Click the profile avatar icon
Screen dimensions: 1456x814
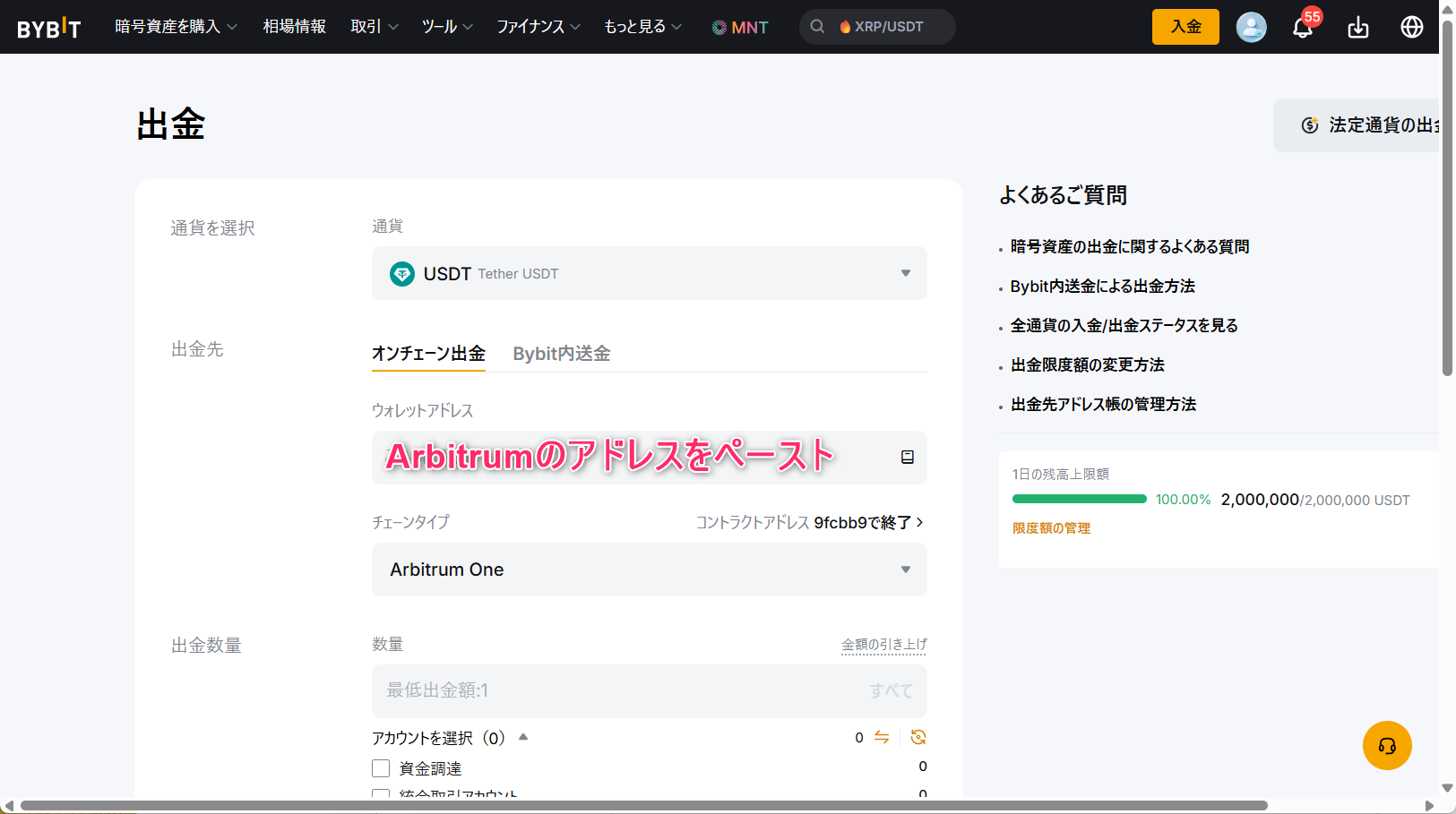click(x=1251, y=27)
